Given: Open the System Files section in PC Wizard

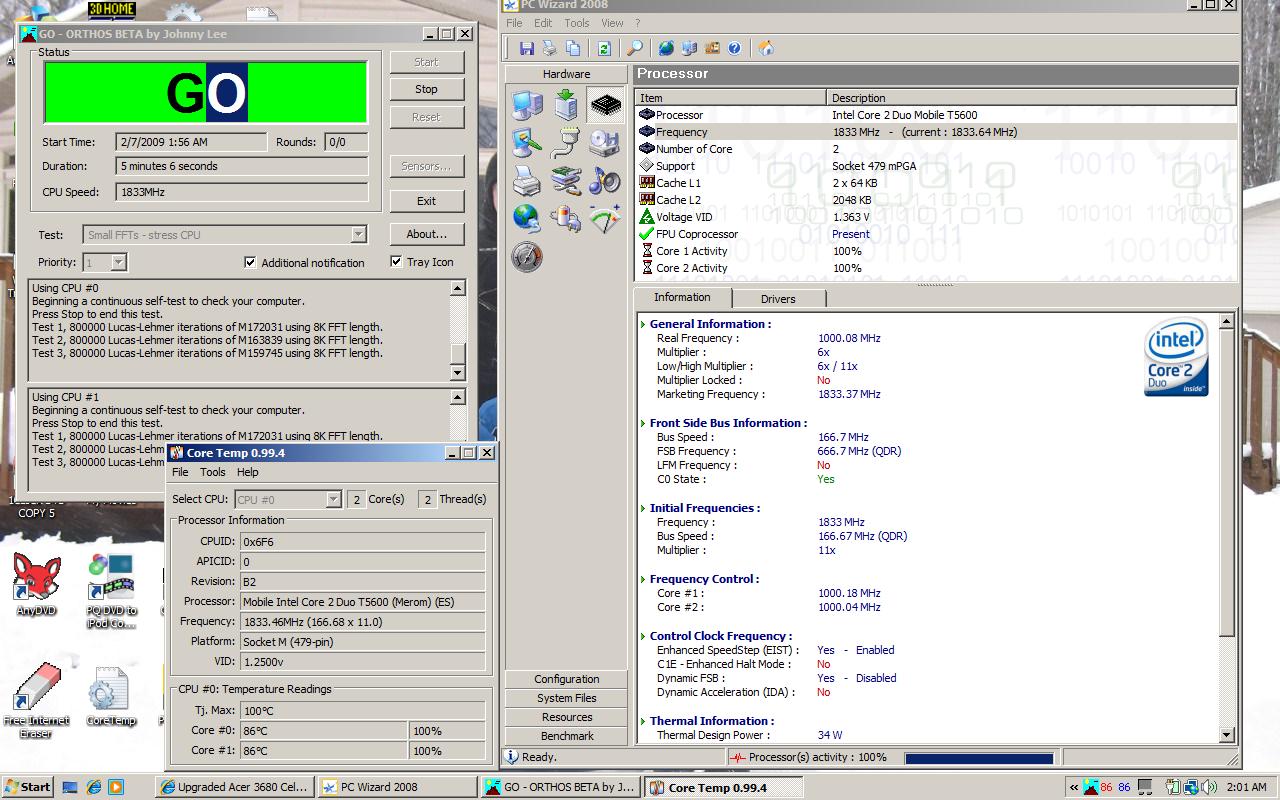Looking at the screenshot, I should pyautogui.click(x=567, y=698).
